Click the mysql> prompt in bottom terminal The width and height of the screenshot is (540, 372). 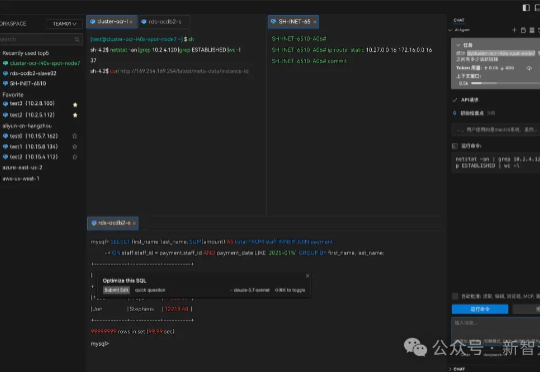100,343
